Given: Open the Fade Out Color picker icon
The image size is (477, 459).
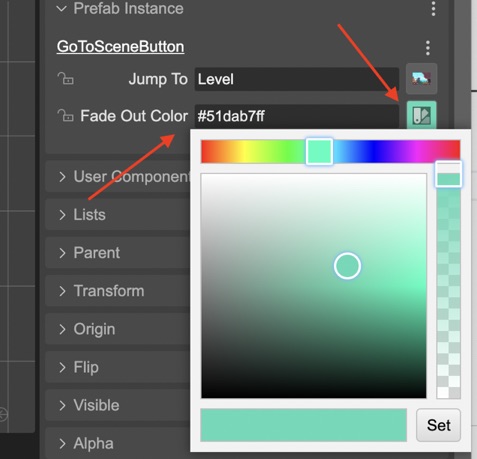Looking at the screenshot, I should point(421,115).
